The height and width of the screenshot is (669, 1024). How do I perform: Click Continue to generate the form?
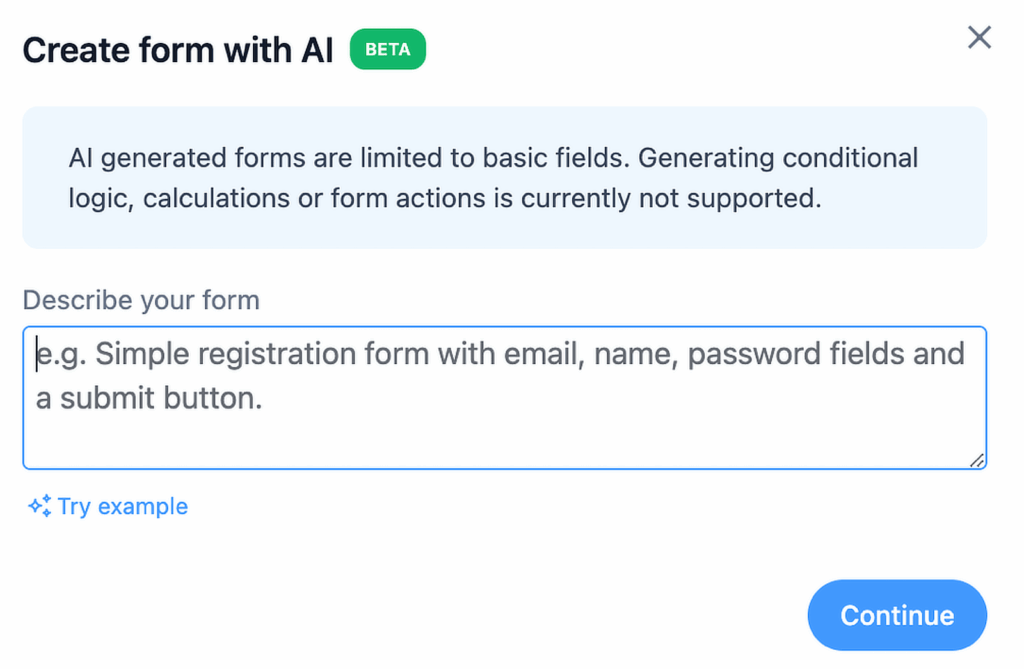click(x=896, y=615)
